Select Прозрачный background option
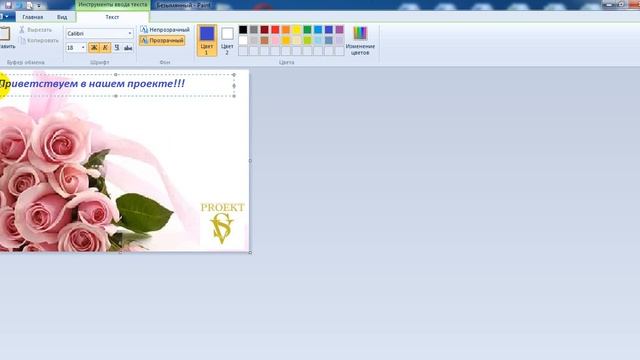 tap(162, 40)
